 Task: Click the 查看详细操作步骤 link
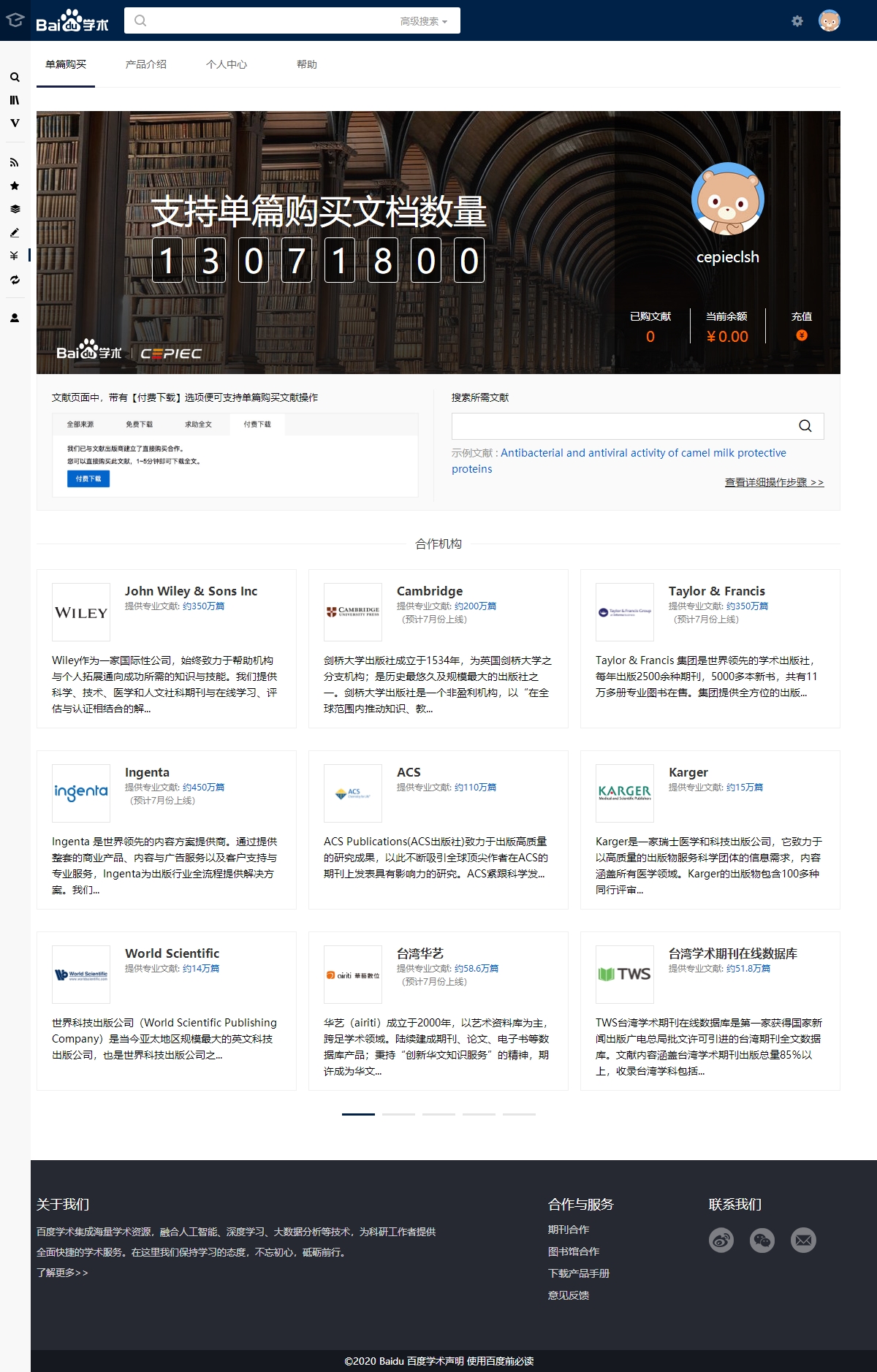click(773, 482)
